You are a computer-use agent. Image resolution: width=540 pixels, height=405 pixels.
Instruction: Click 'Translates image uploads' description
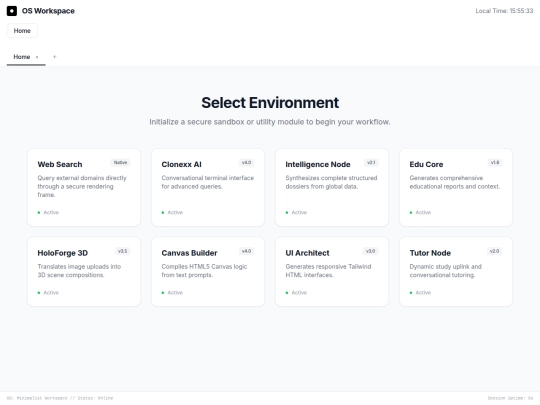pos(79,271)
